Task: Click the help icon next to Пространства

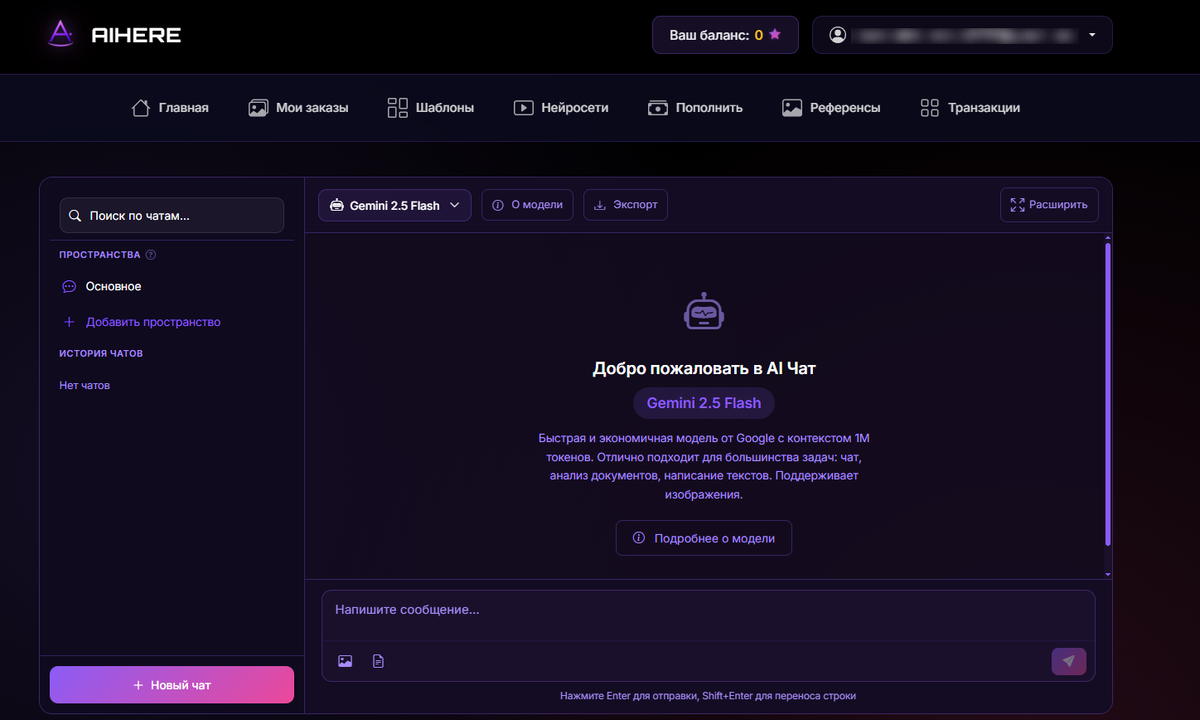Action: click(x=151, y=254)
